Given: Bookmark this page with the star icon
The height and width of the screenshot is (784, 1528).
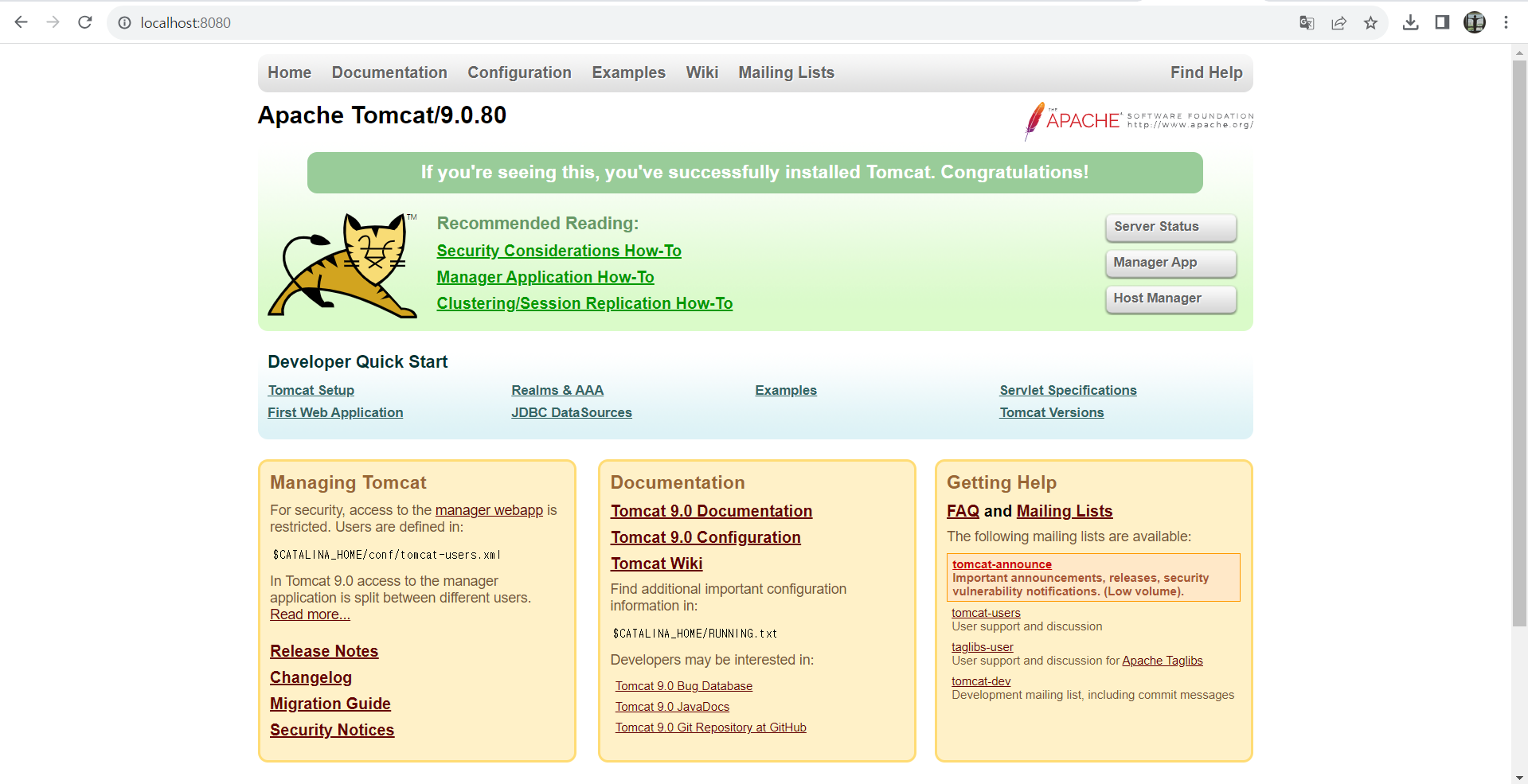Looking at the screenshot, I should [x=1370, y=23].
